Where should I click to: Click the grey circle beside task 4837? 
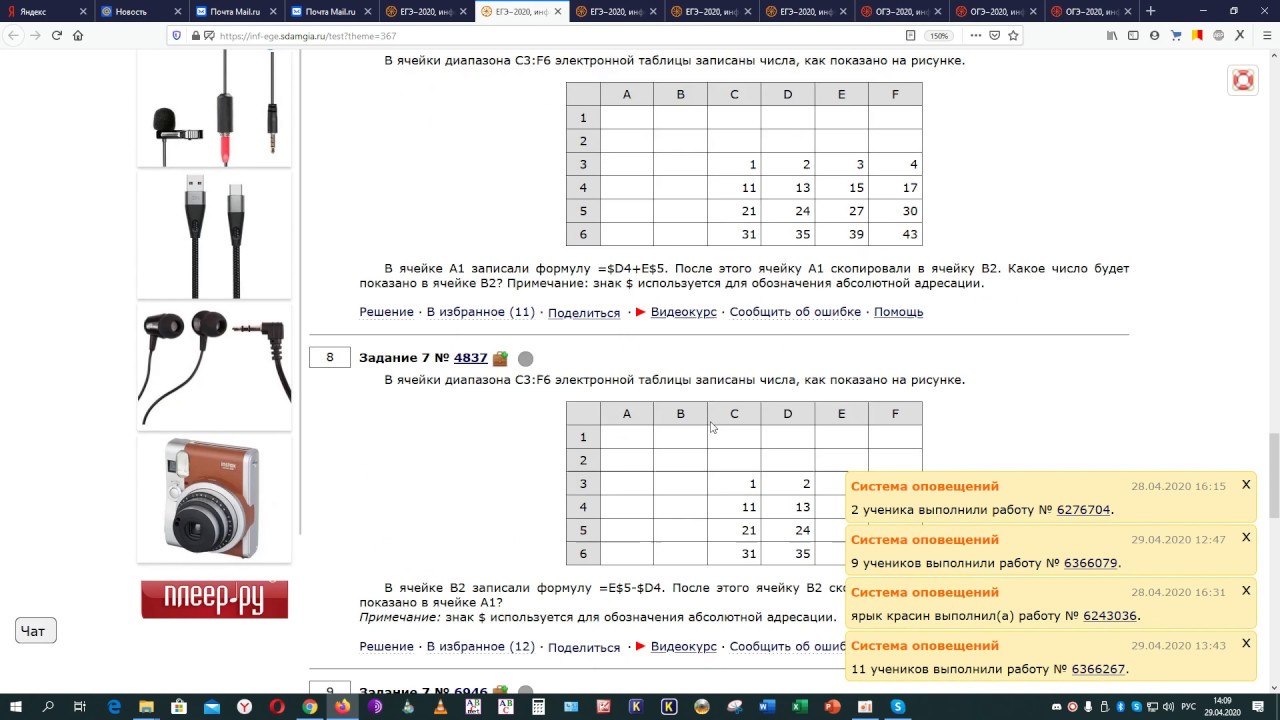coord(526,358)
